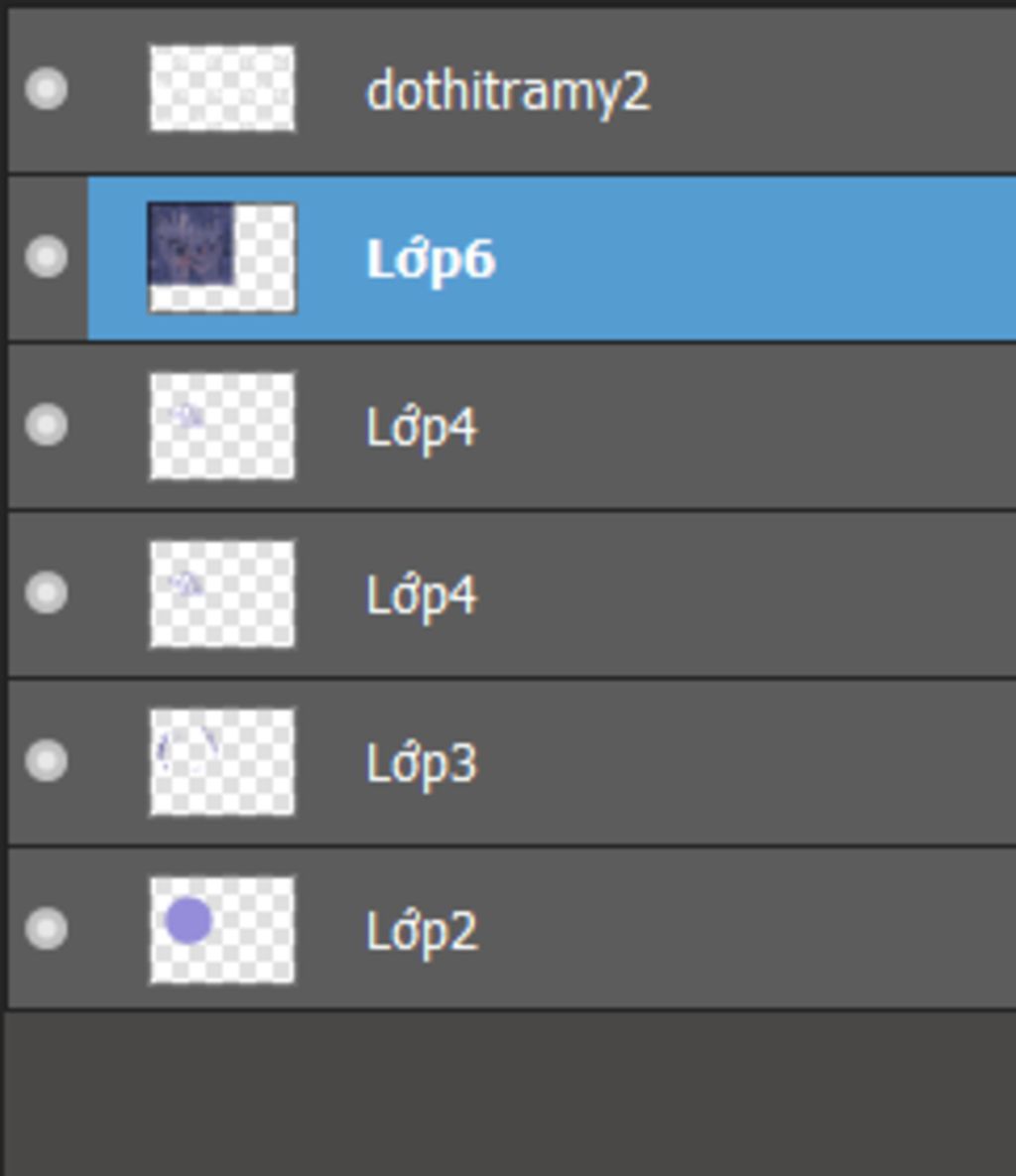Select the Lớp2 layer name
Viewport: 1016px width, 1176px height.
click(422, 932)
